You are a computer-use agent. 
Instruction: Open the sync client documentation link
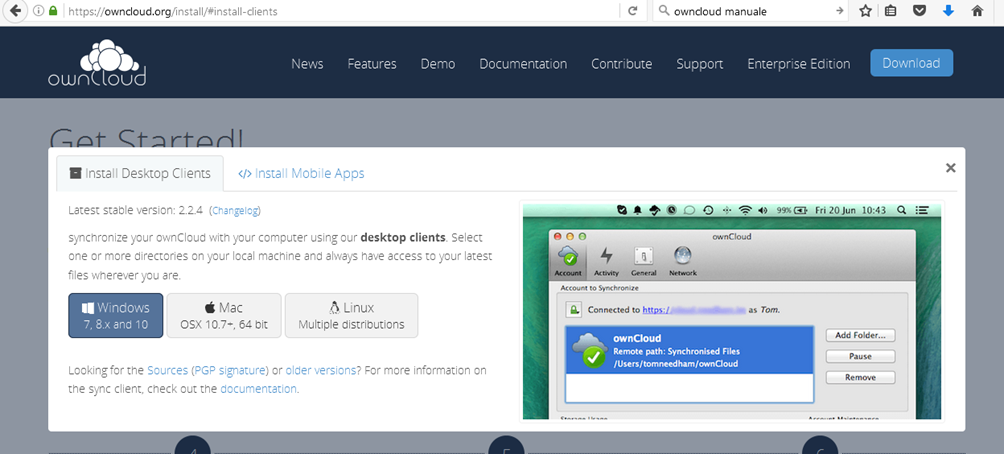(258, 389)
